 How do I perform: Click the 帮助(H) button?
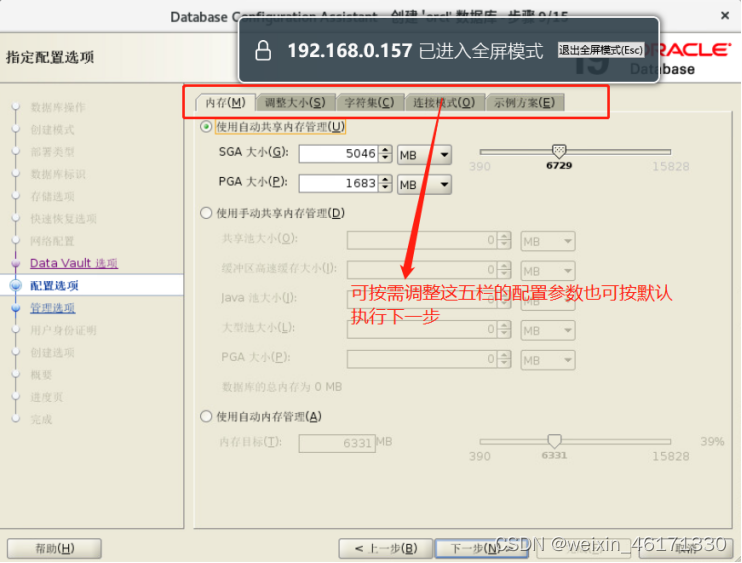click(54, 549)
